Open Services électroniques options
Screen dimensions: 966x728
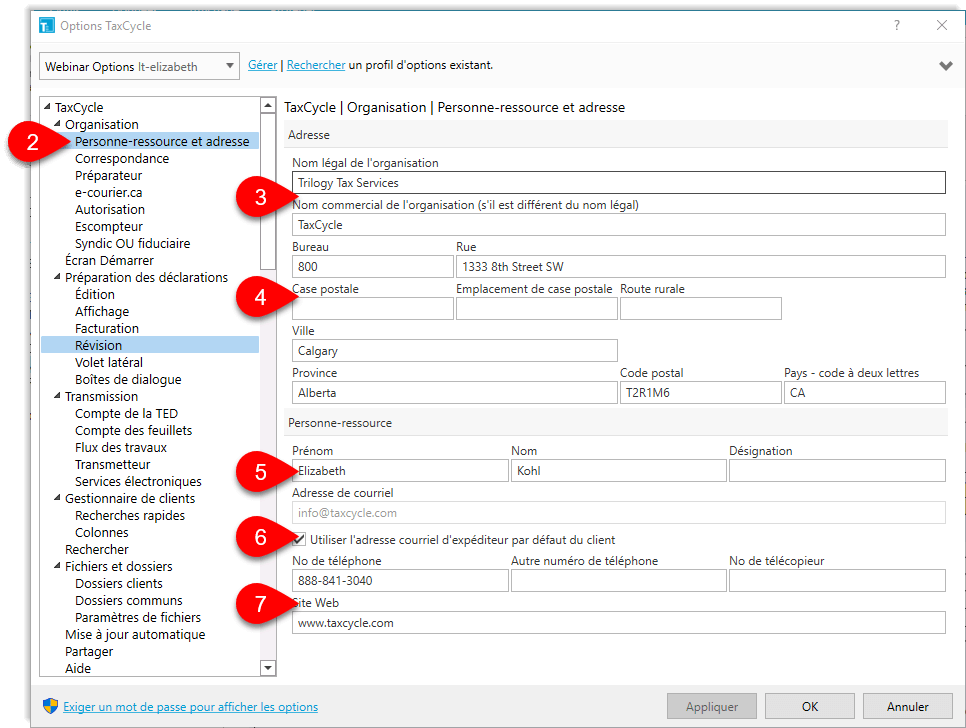(138, 481)
